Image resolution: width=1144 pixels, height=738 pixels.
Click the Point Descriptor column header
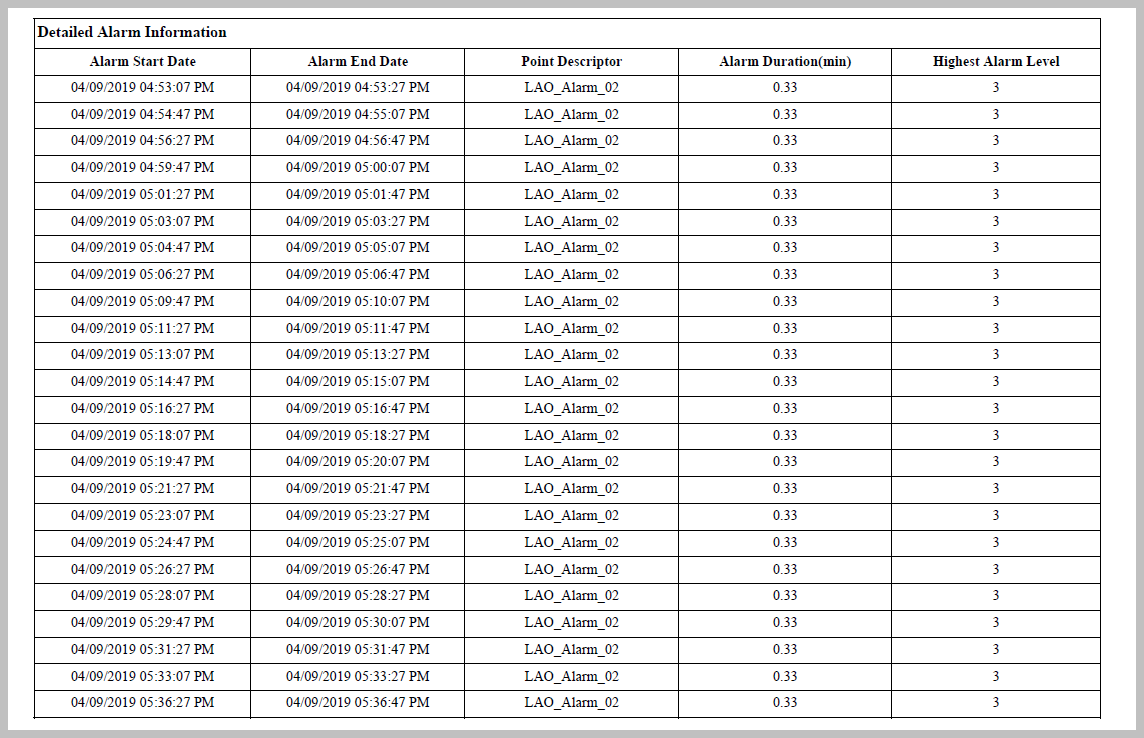point(571,61)
